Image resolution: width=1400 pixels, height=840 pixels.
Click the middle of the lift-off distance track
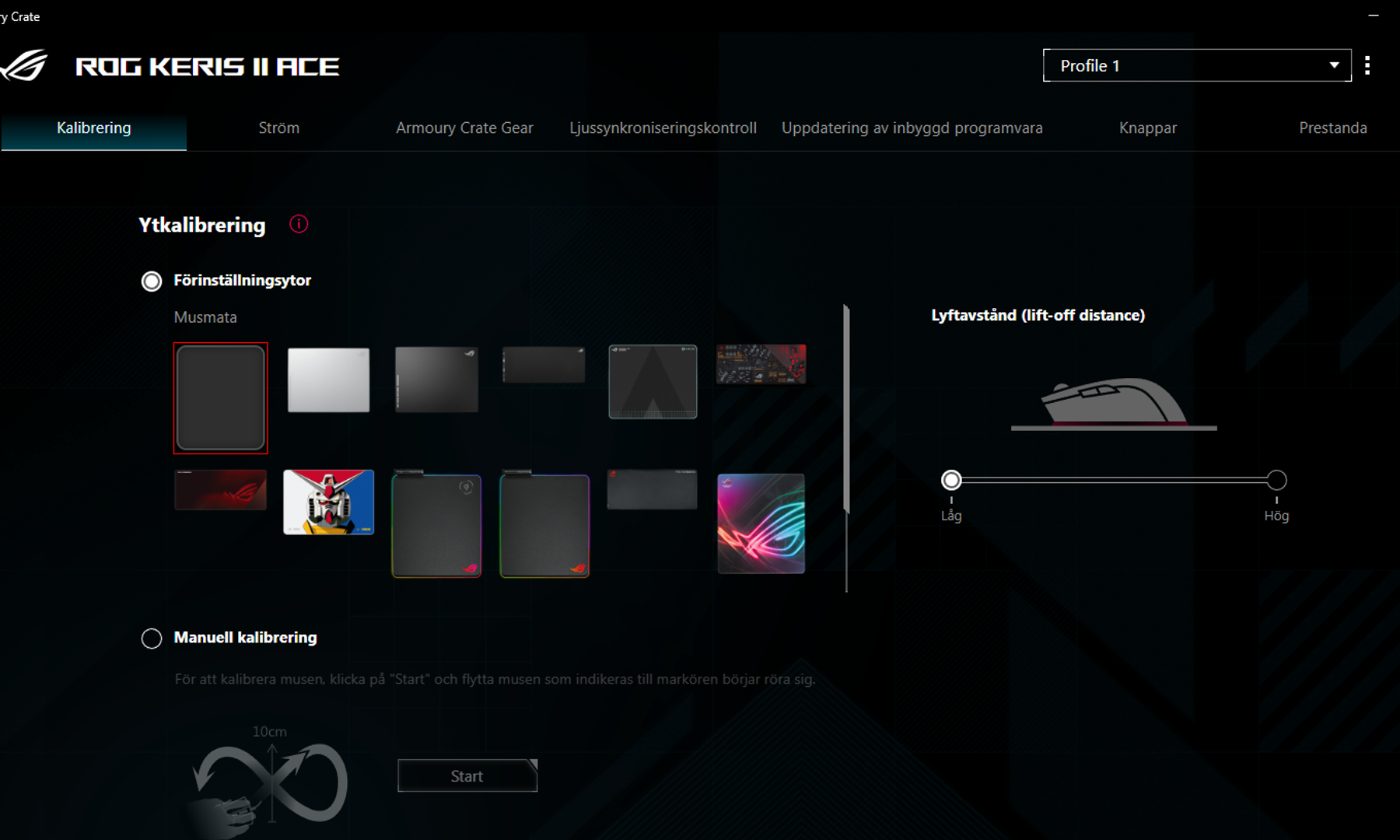pos(1114,480)
